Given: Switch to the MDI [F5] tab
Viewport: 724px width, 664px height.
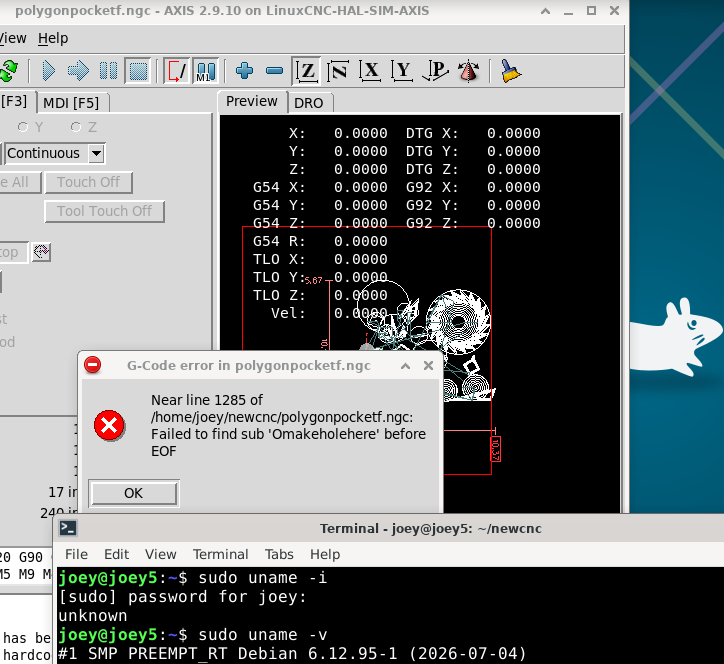Looking at the screenshot, I should (x=71, y=103).
